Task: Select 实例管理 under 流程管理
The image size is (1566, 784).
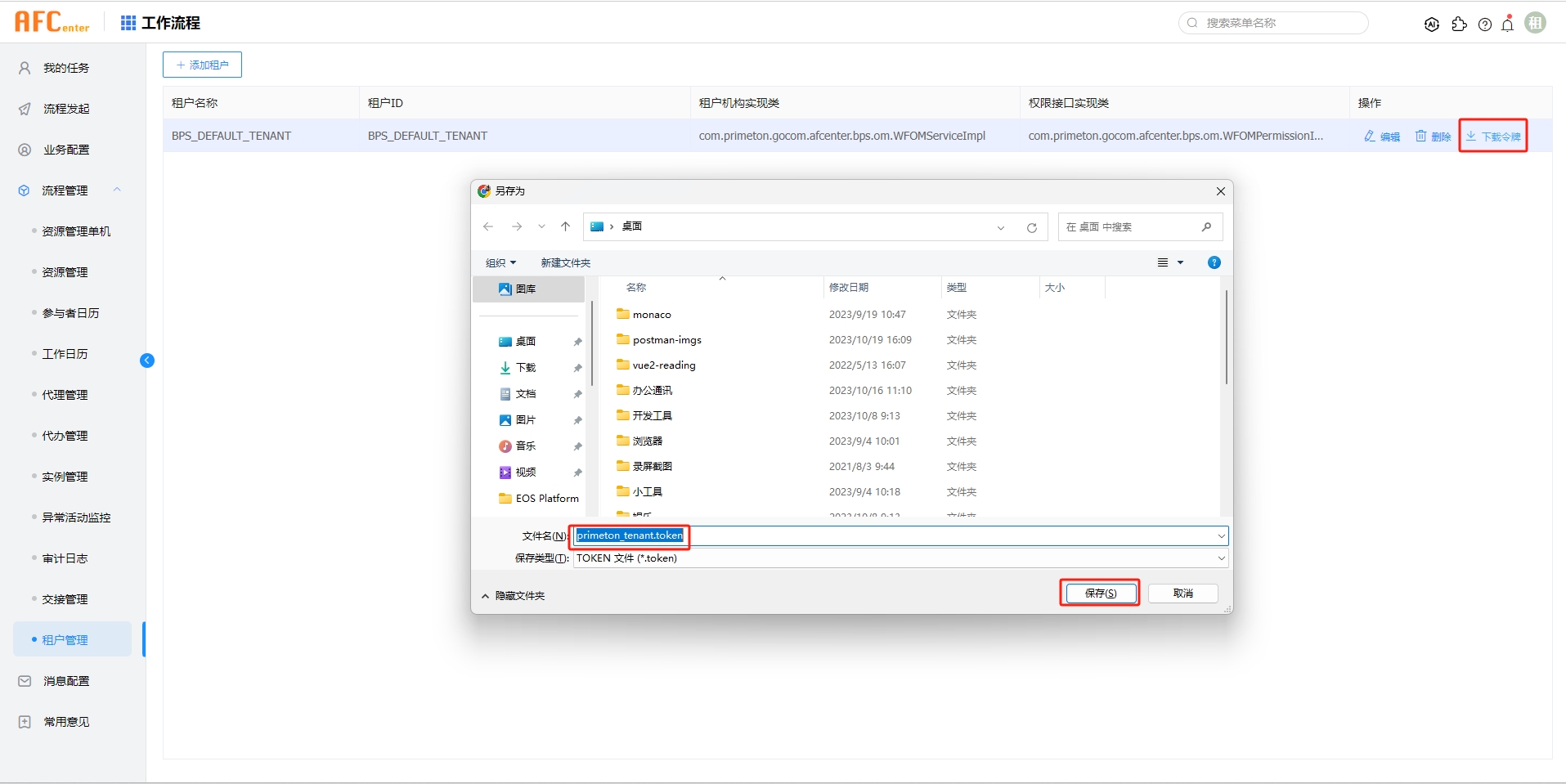Action: click(65, 476)
